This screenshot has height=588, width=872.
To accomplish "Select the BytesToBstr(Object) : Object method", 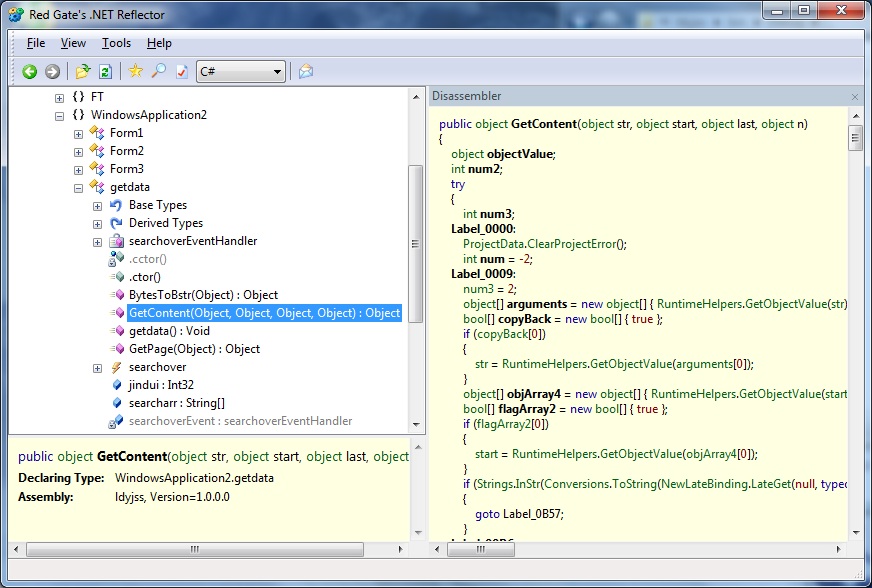I will point(203,295).
